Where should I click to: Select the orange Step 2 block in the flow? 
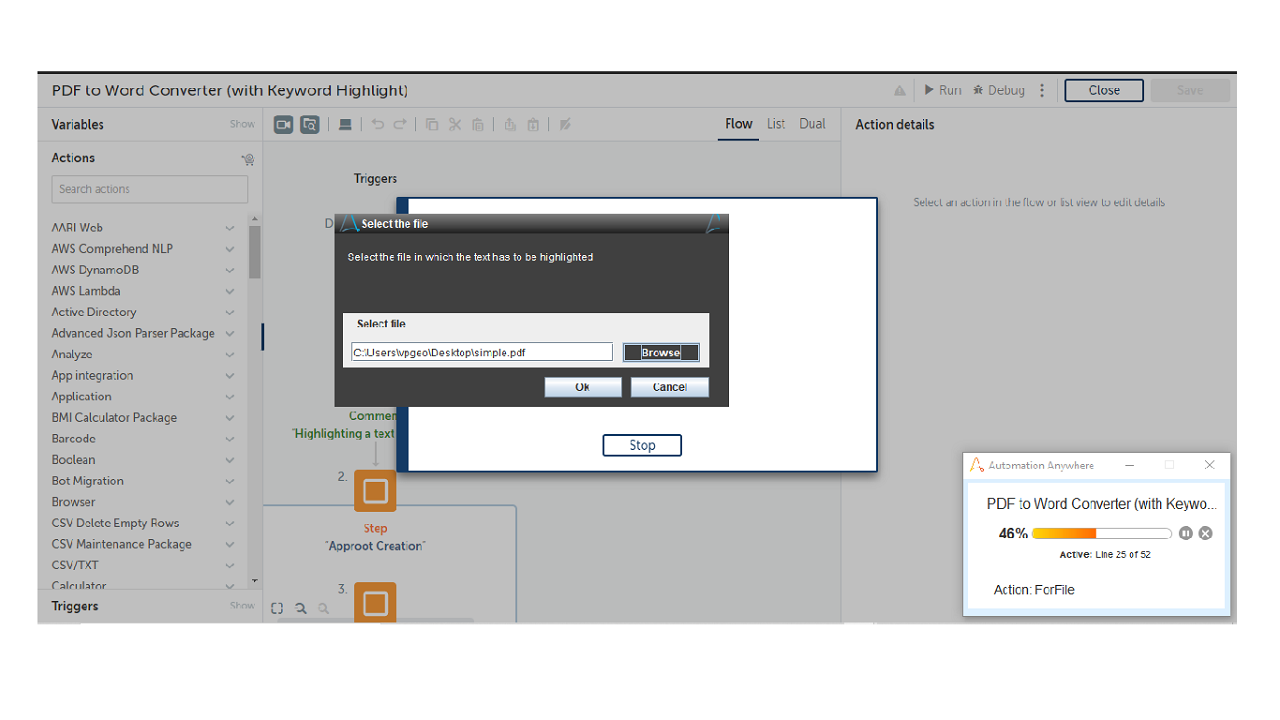(375, 491)
